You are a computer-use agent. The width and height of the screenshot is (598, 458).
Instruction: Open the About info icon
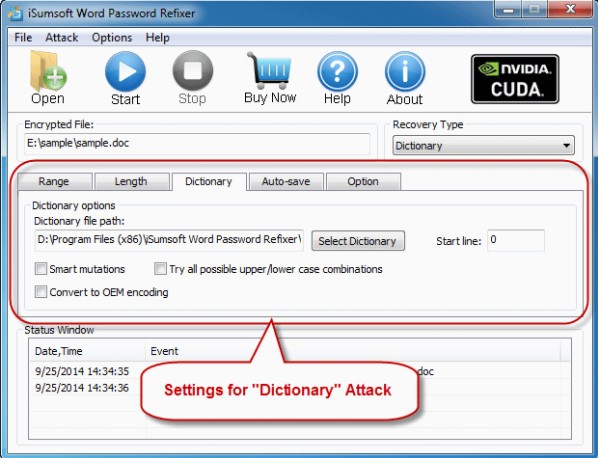click(x=405, y=72)
